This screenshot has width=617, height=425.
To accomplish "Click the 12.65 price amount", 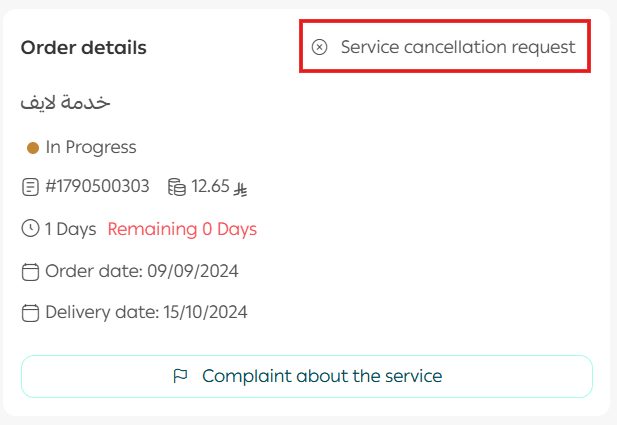I will click(210, 186).
